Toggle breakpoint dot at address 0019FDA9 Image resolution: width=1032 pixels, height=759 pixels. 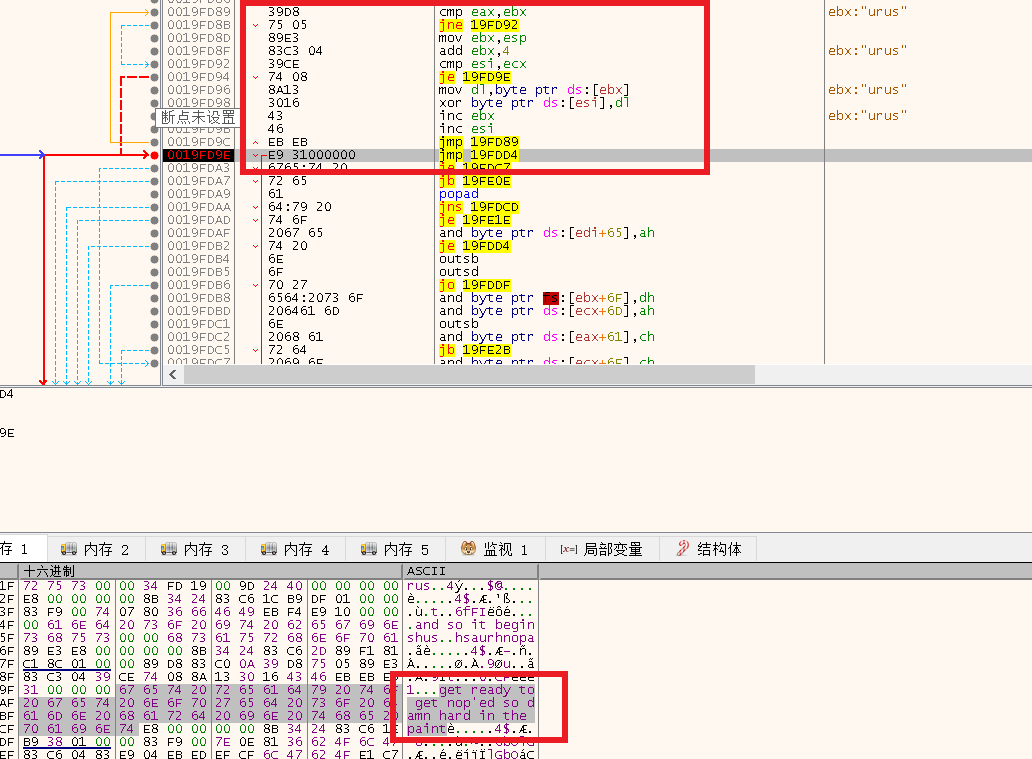[154, 194]
